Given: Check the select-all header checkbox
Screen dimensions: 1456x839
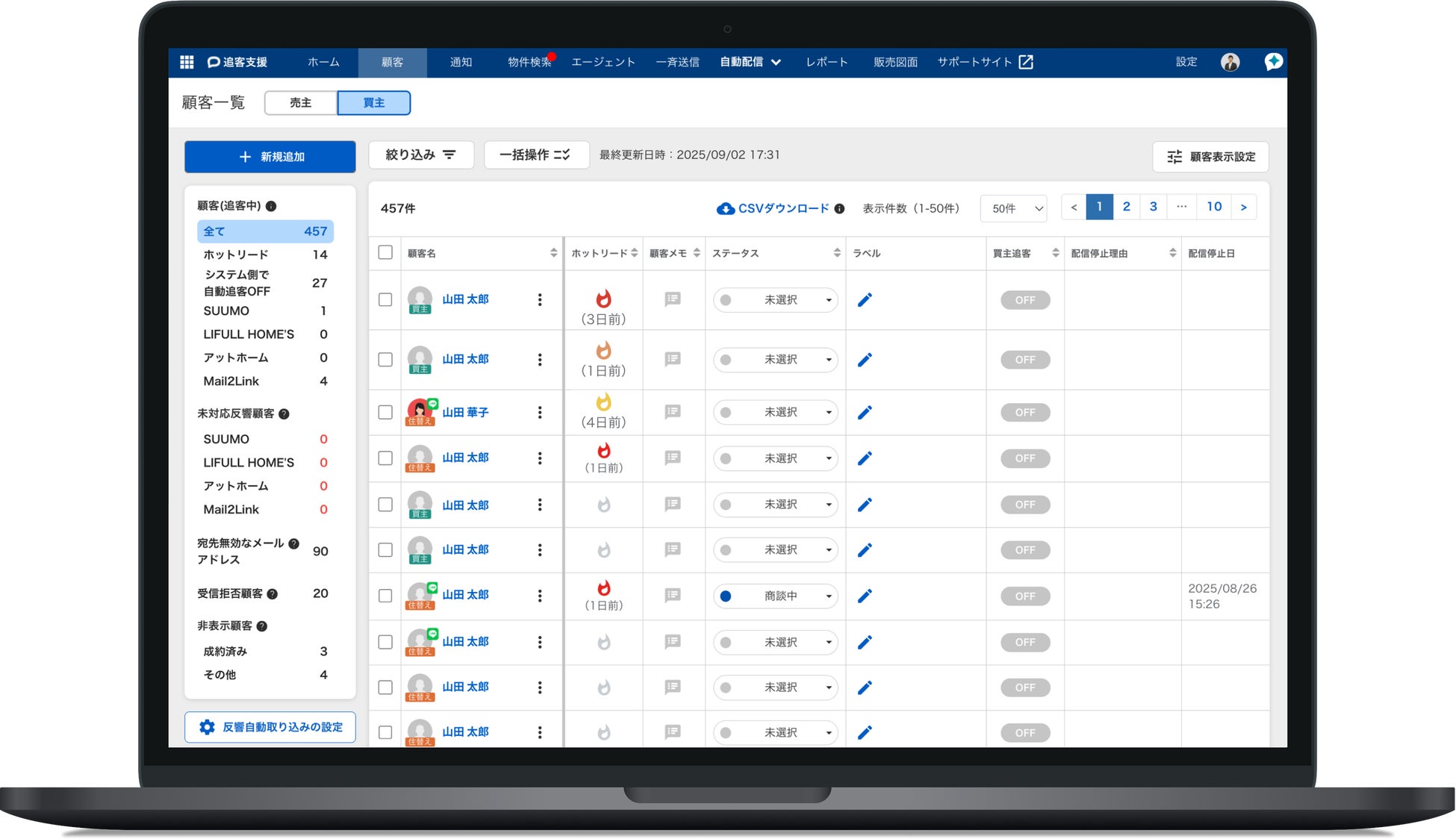Looking at the screenshot, I should coord(385,253).
